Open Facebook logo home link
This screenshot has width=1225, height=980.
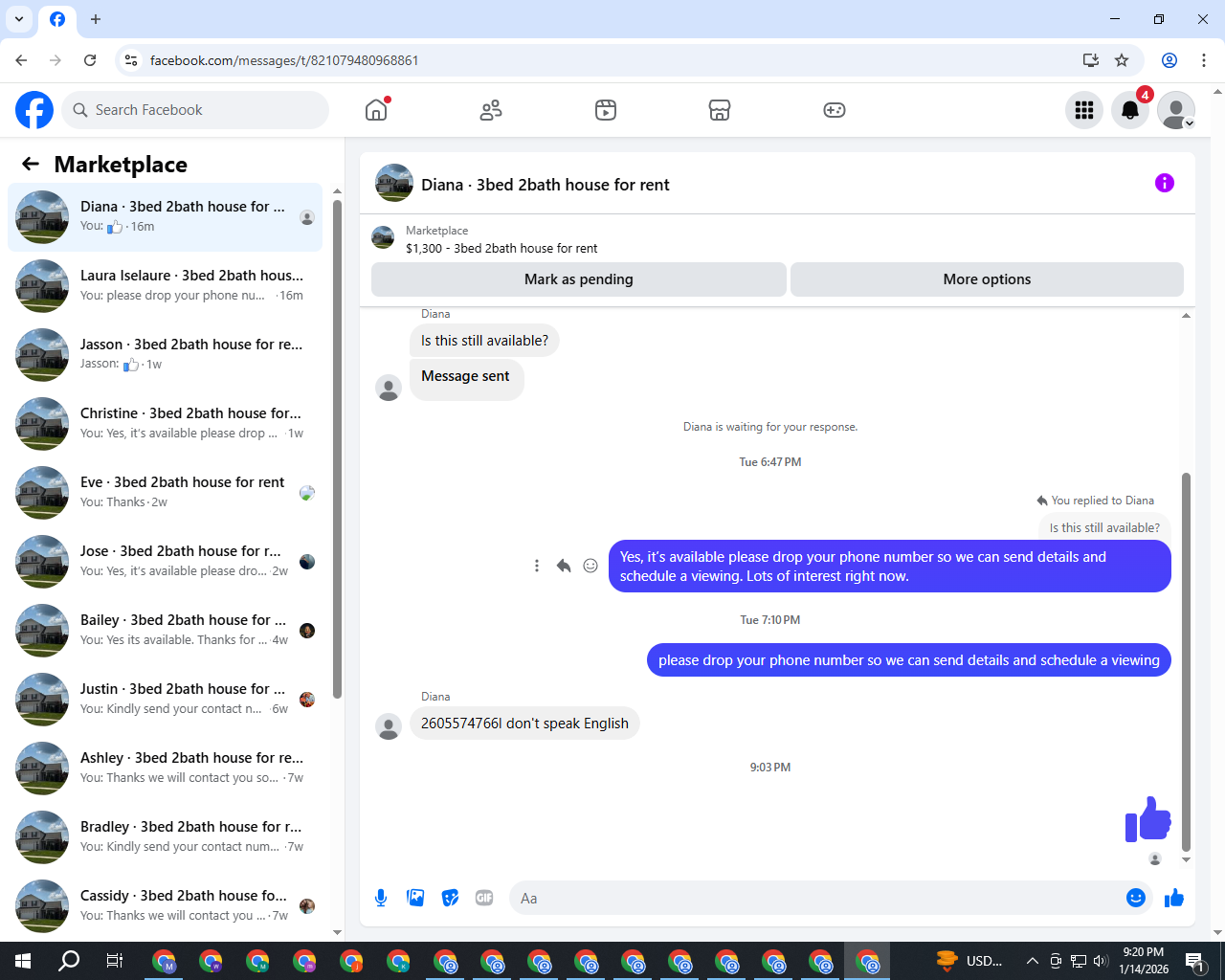click(x=34, y=110)
